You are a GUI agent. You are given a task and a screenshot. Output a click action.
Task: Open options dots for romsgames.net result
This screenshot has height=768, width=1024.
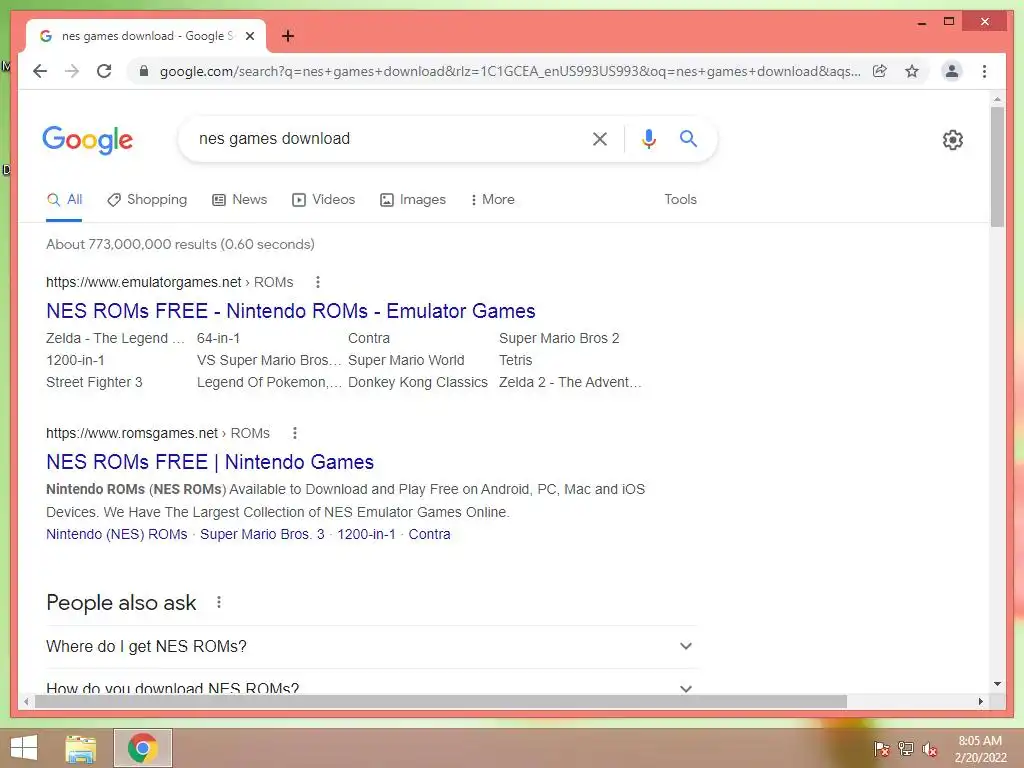pyautogui.click(x=295, y=433)
